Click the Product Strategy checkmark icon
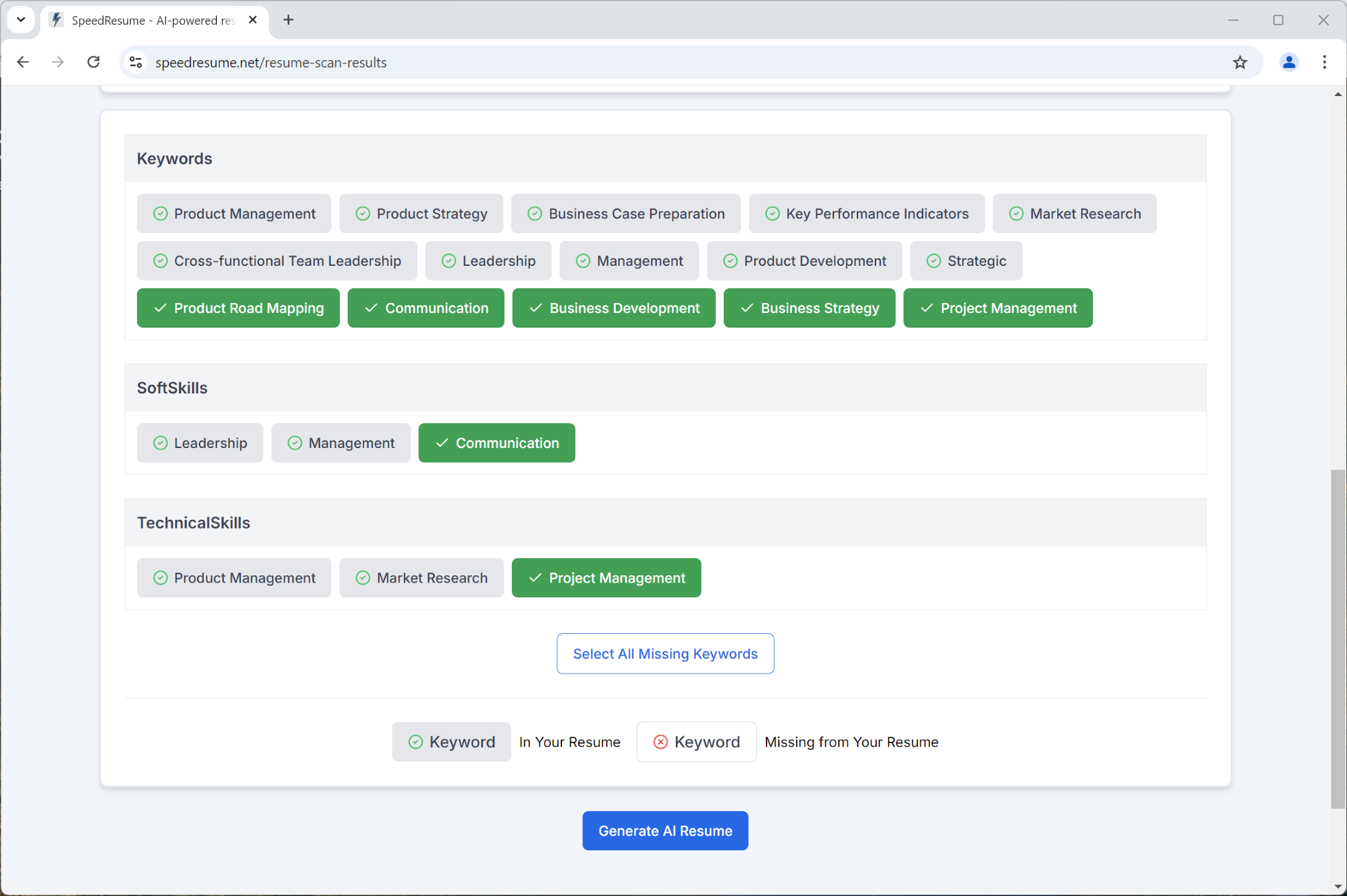Screen dimensions: 1347x896 pyautogui.click(x=362, y=213)
